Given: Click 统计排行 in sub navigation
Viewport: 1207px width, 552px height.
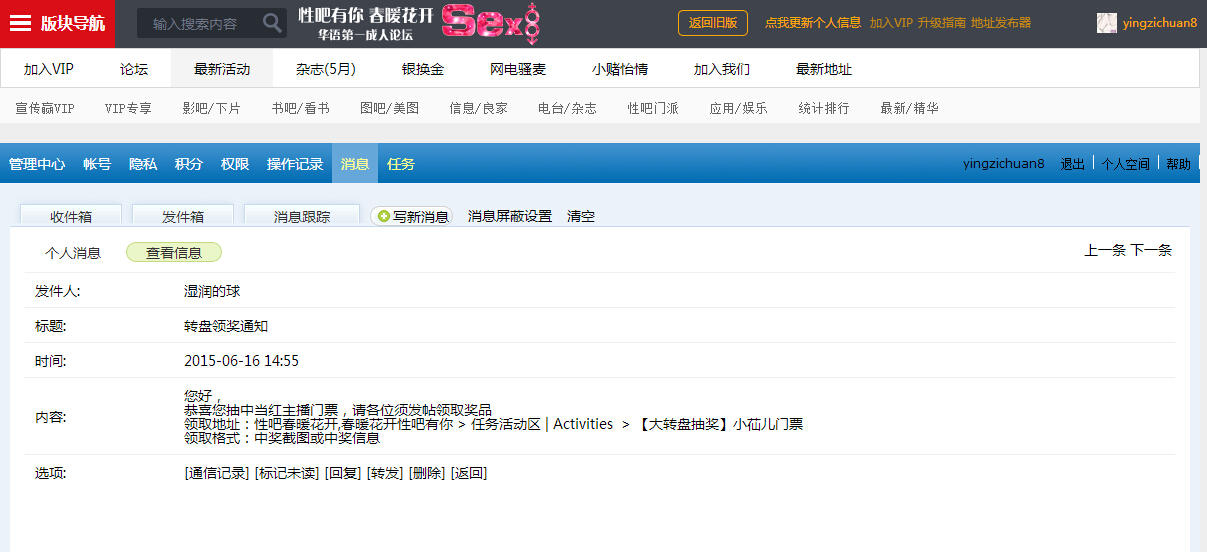Looking at the screenshot, I should coord(824,108).
